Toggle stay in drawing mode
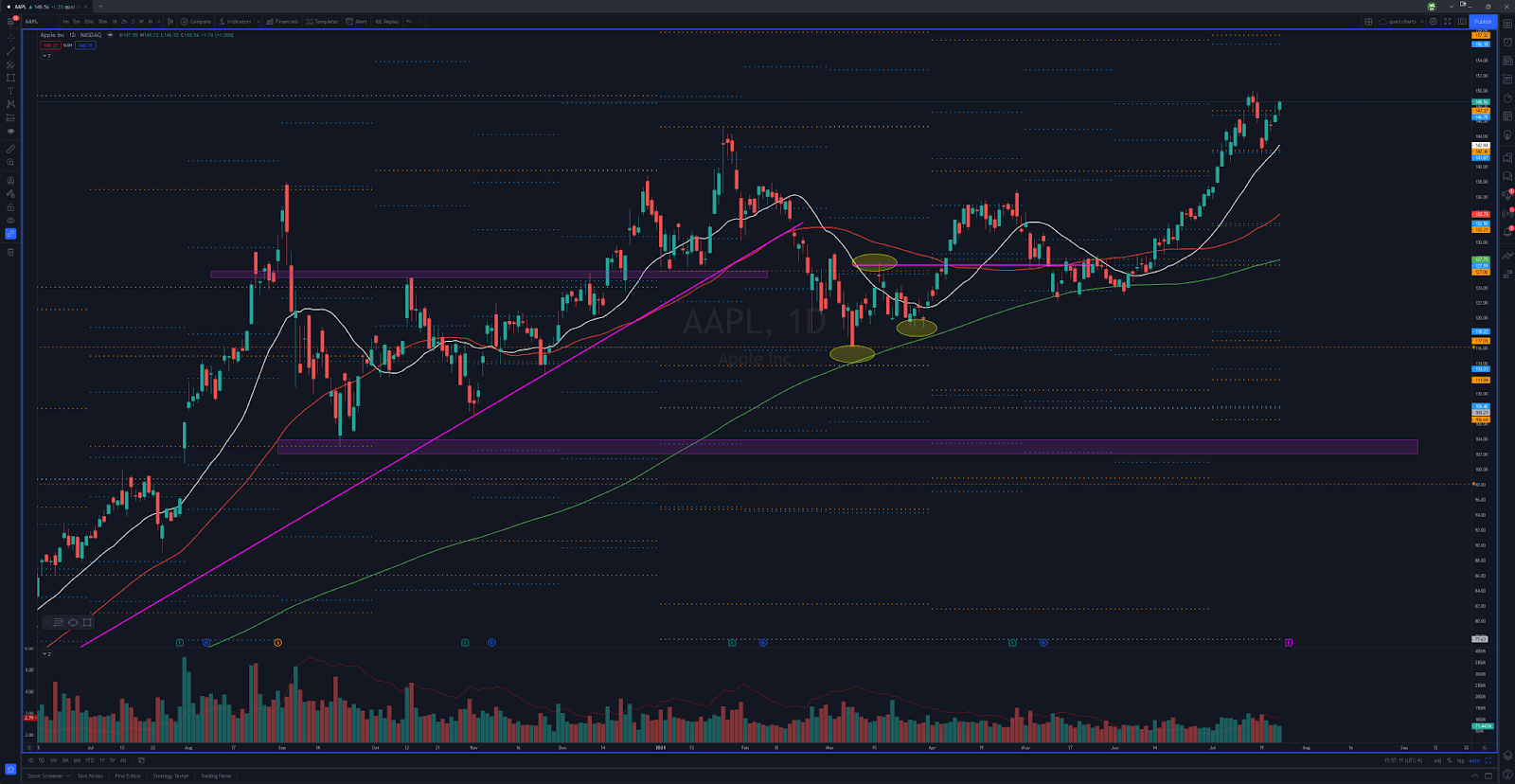 point(10,193)
